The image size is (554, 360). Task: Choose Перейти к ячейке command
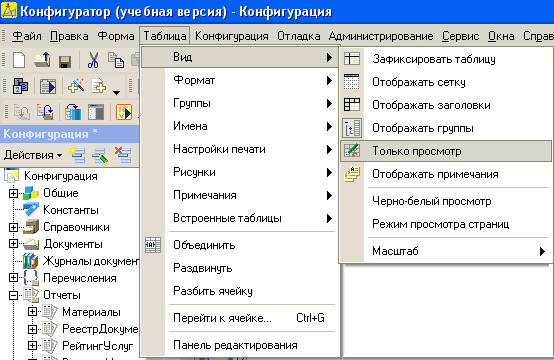[240, 318]
